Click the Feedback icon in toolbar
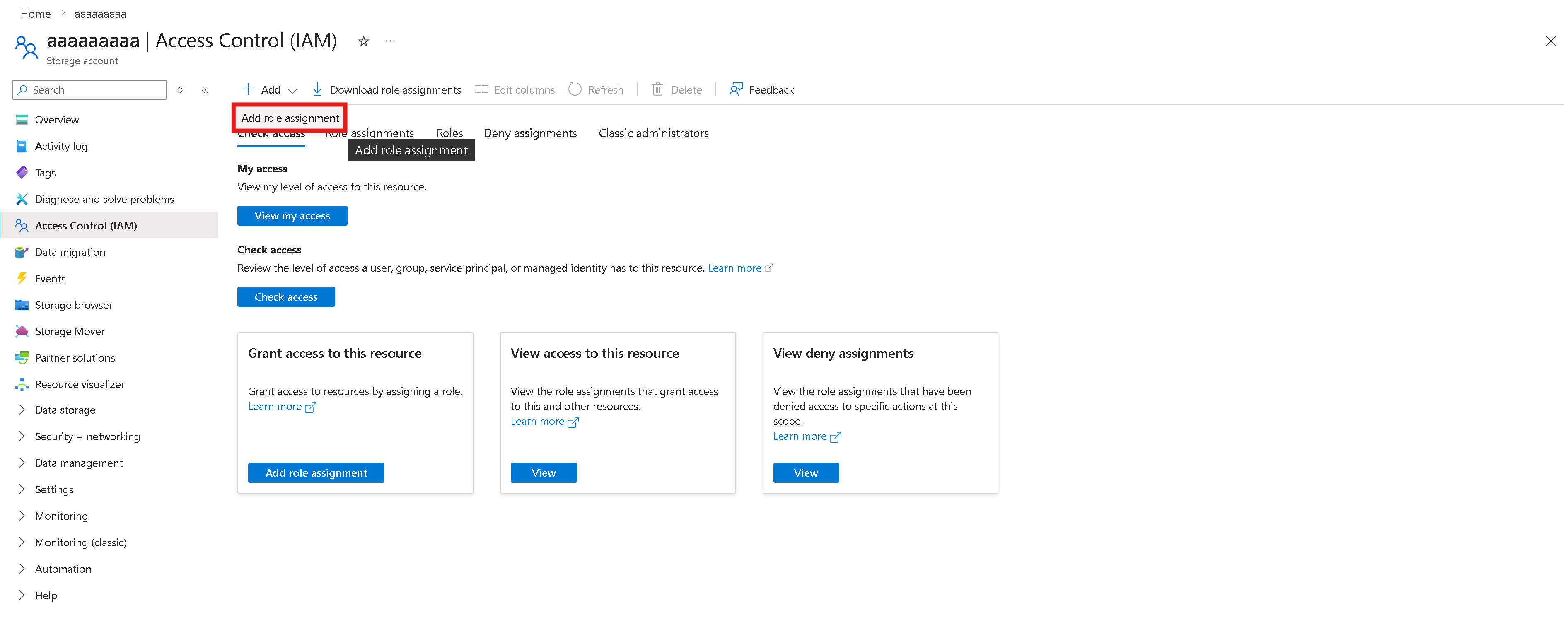Viewport: 1568px width, 617px height. tap(736, 90)
